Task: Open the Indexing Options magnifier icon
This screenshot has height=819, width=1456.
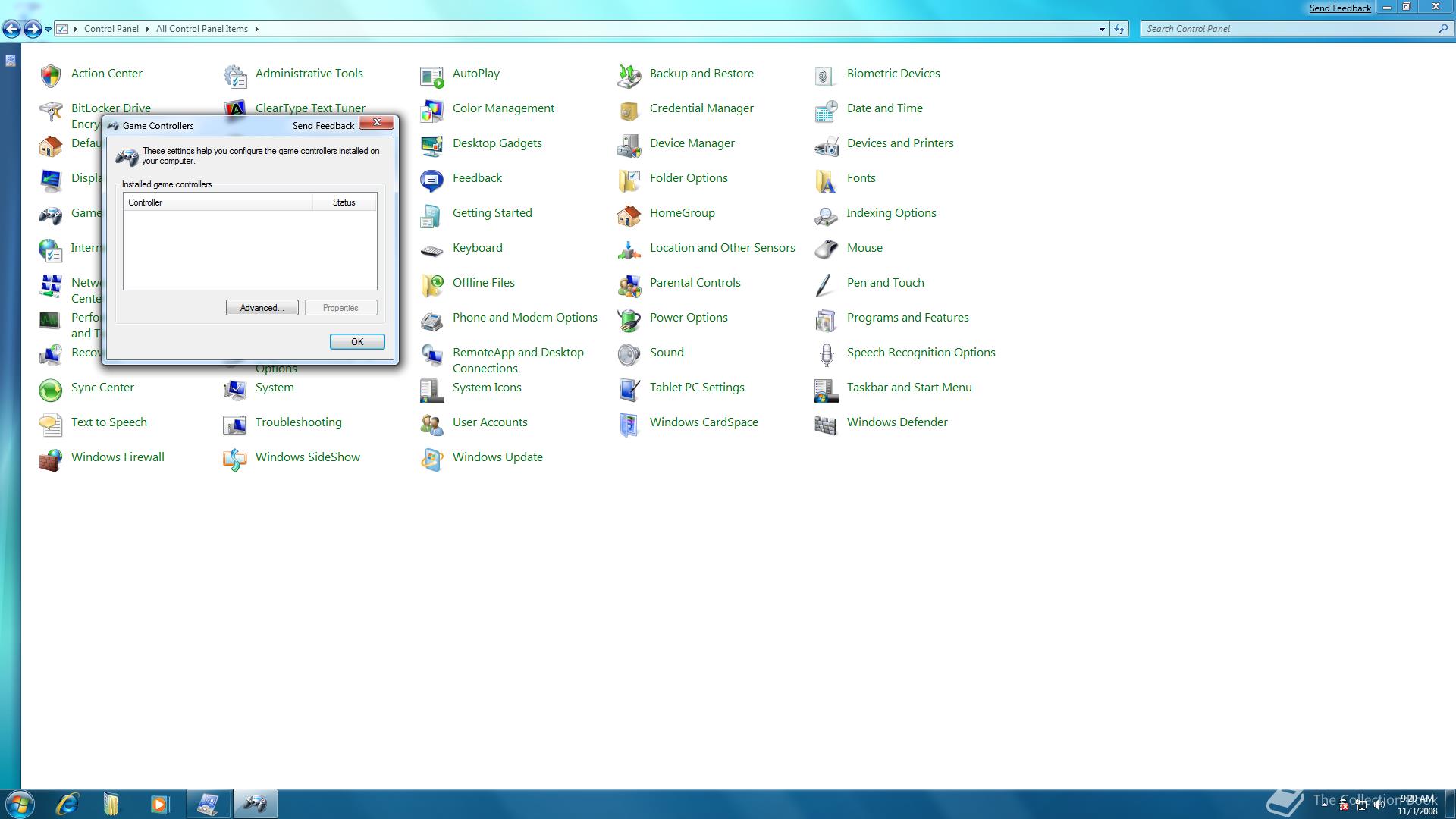Action: coord(826,215)
